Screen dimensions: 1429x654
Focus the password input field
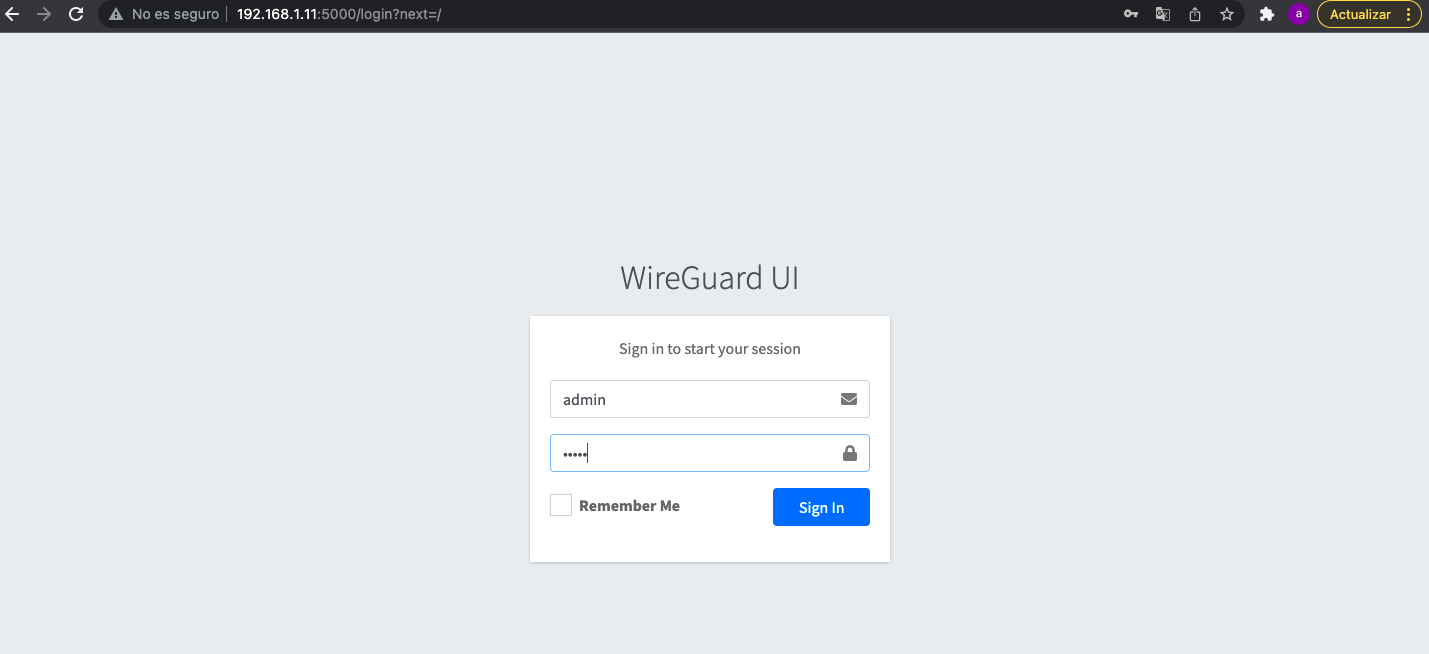(x=690, y=453)
